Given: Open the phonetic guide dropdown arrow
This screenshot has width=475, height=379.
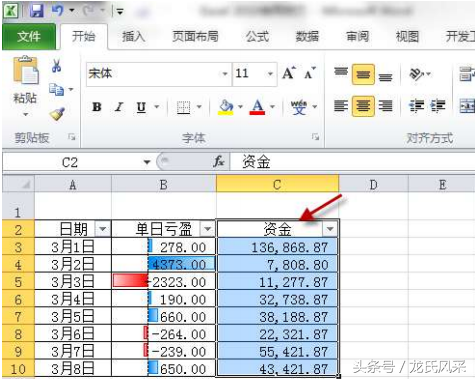Looking at the screenshot, I should tap(315, 107).
